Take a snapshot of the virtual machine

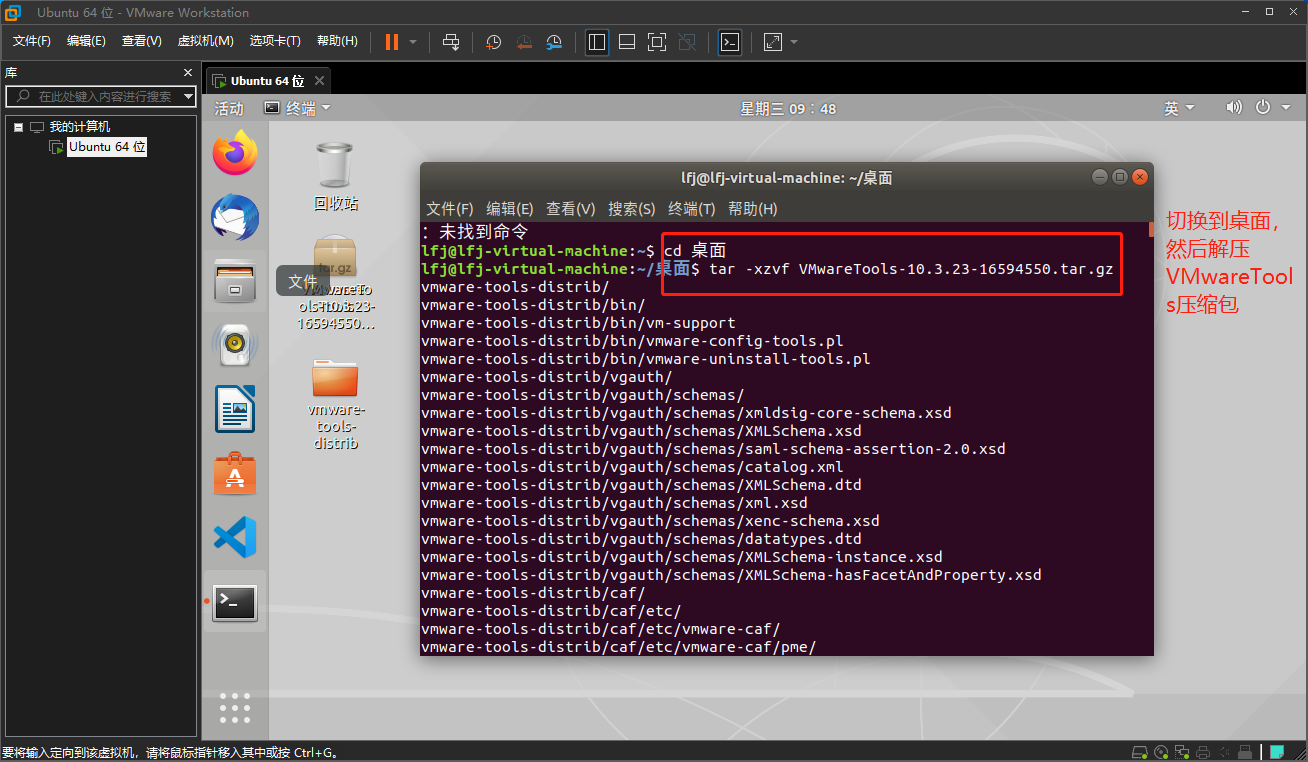coord(493,42)
